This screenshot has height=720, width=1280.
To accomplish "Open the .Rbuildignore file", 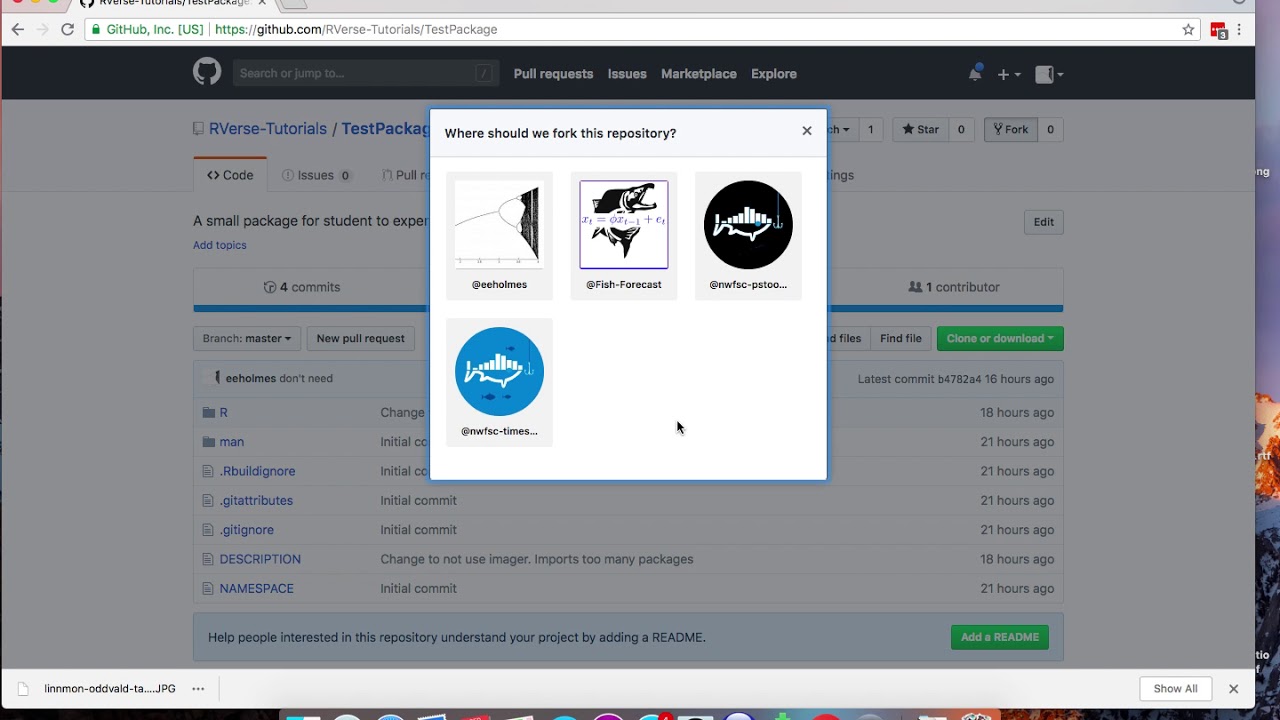I will (x=257, y=471).
